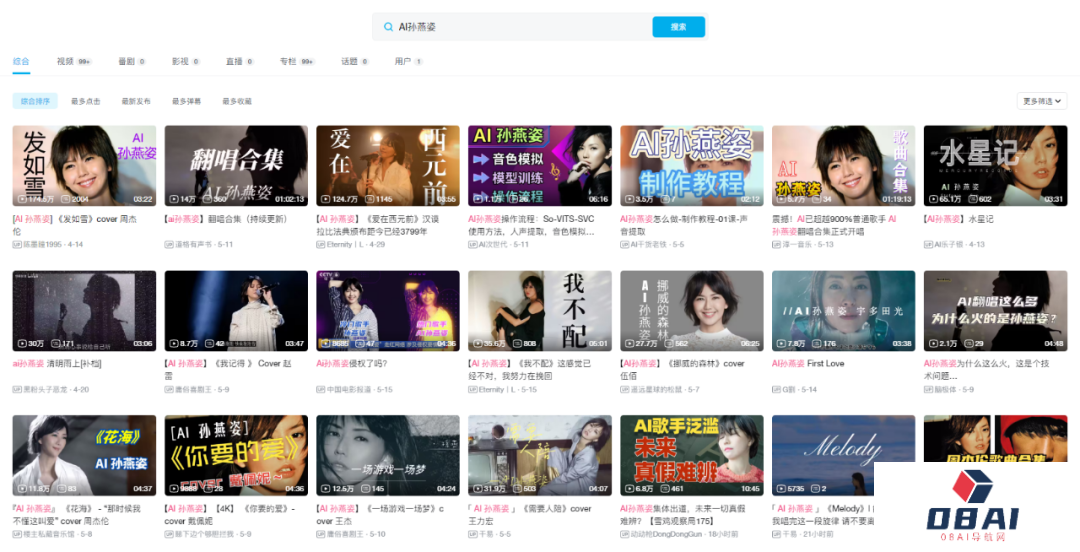Click play-count icon on 发如雪 thumbnail
This screenshot has height=552, width=1080.
click(x=21, y=199)
